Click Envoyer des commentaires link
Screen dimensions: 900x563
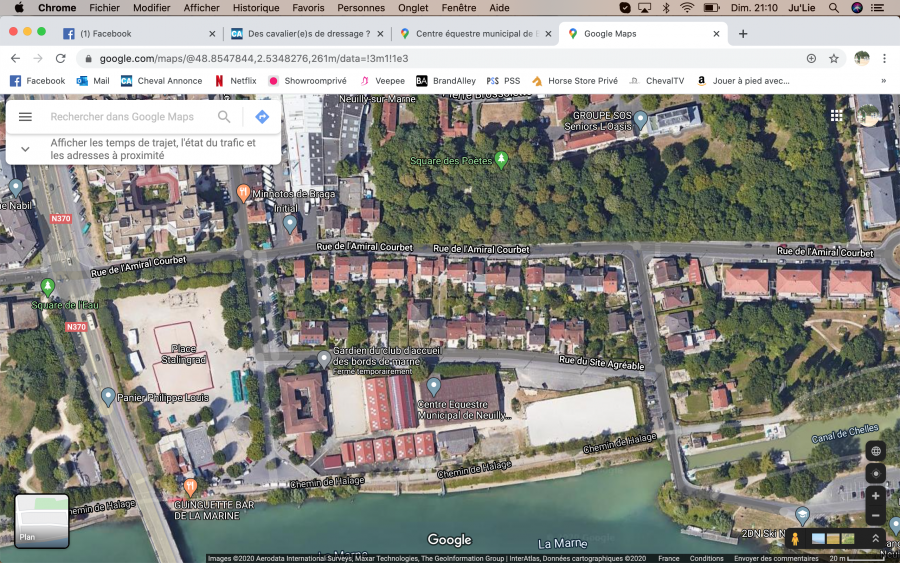click(776, 558)
